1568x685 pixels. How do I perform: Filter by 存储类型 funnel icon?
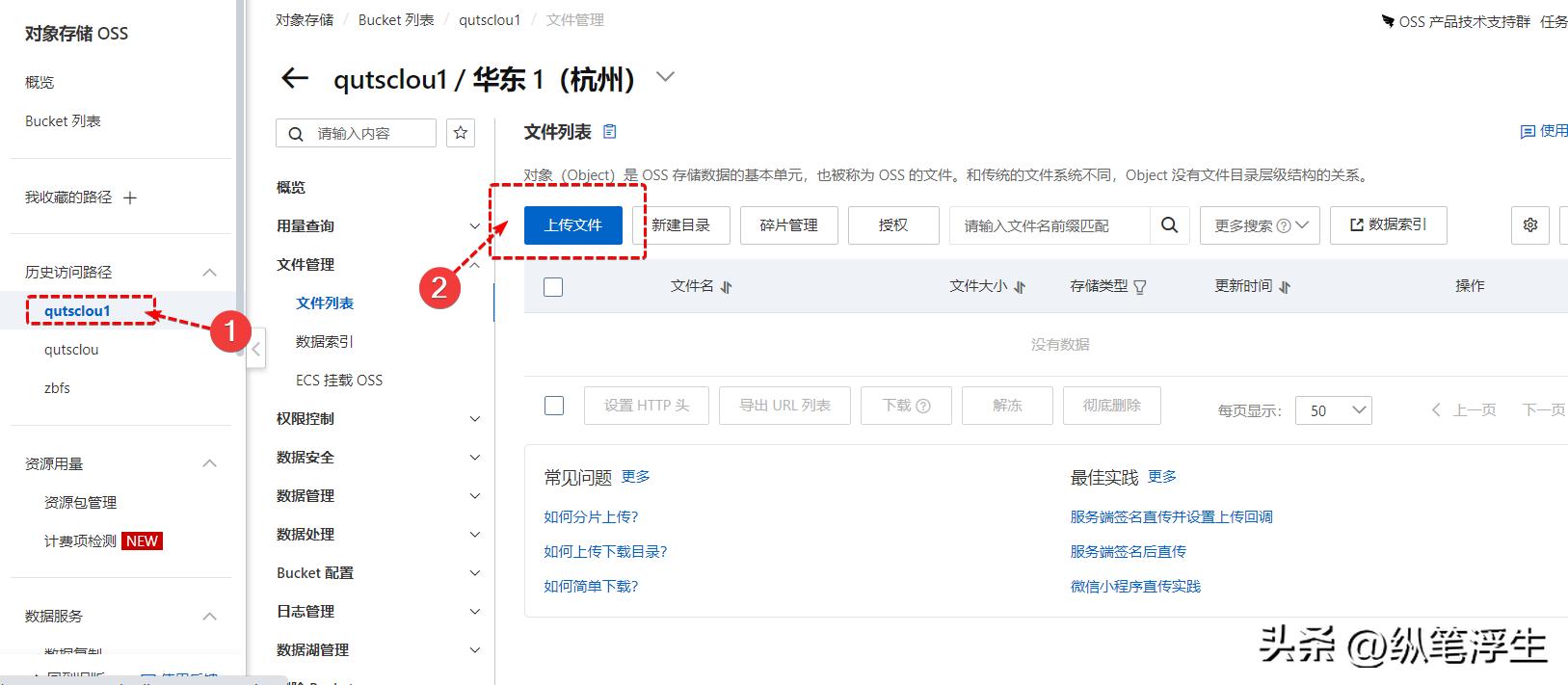1140,287
